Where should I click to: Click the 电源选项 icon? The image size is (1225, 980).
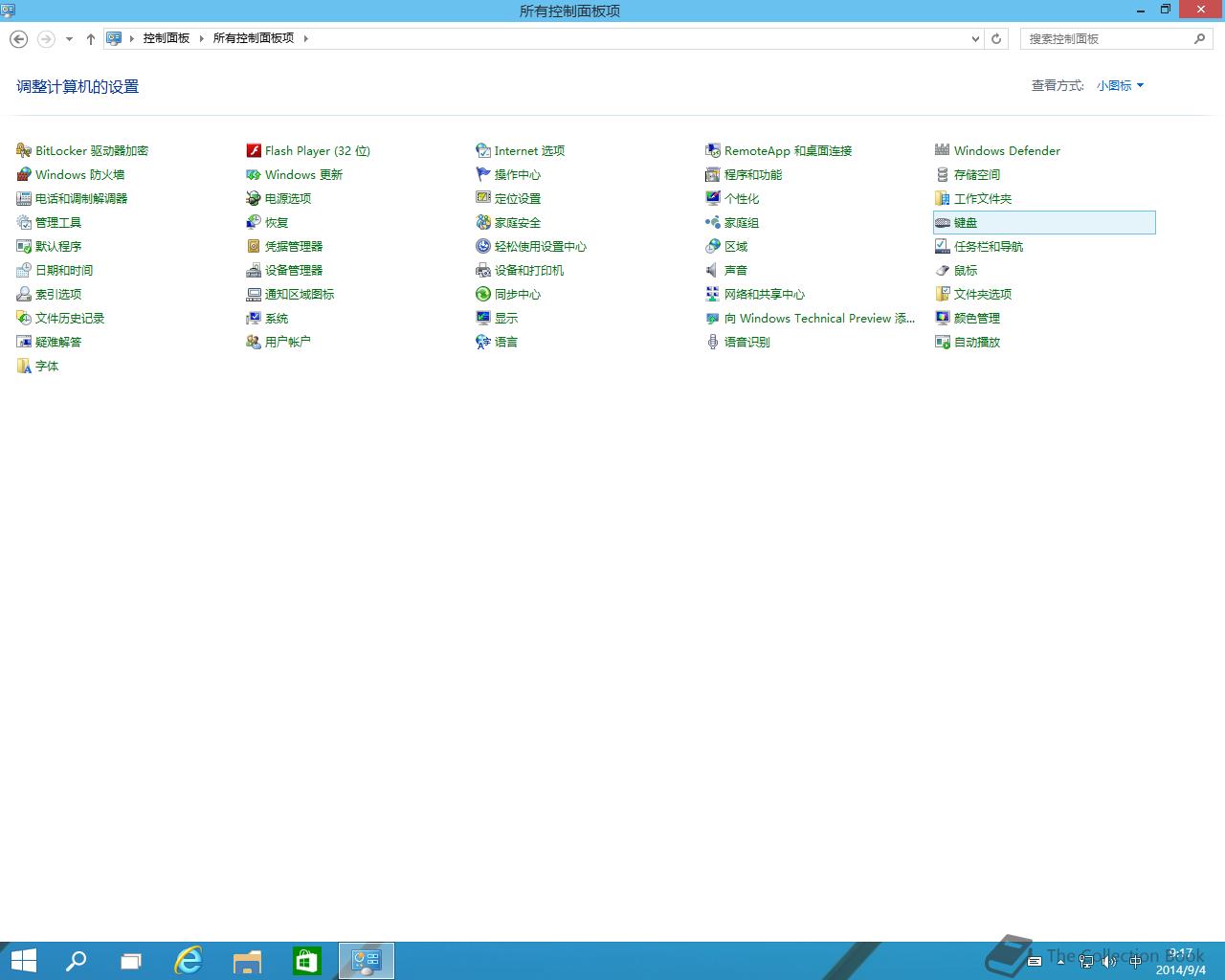254,198
